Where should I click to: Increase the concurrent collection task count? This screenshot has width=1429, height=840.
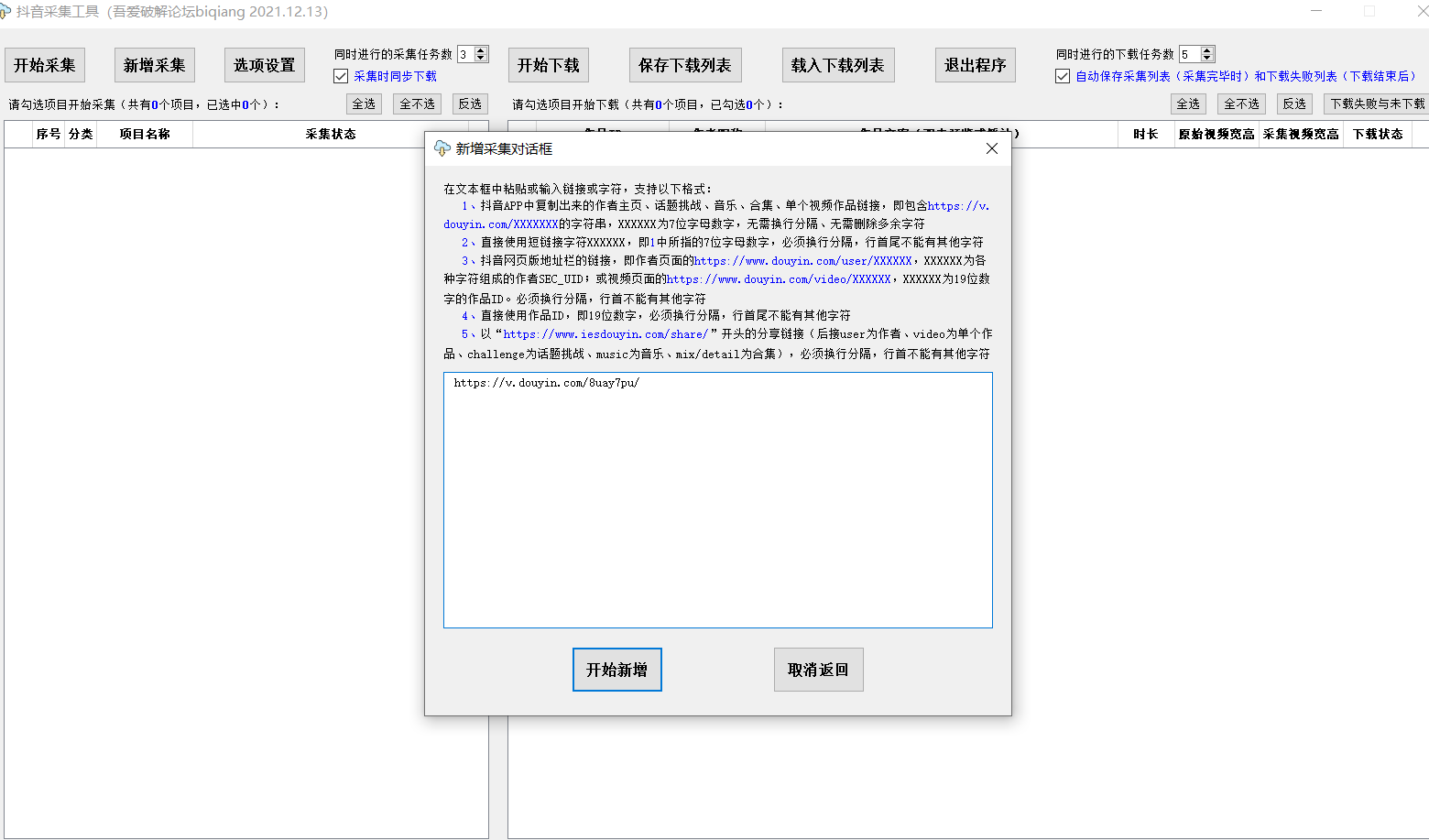[482, 50]
